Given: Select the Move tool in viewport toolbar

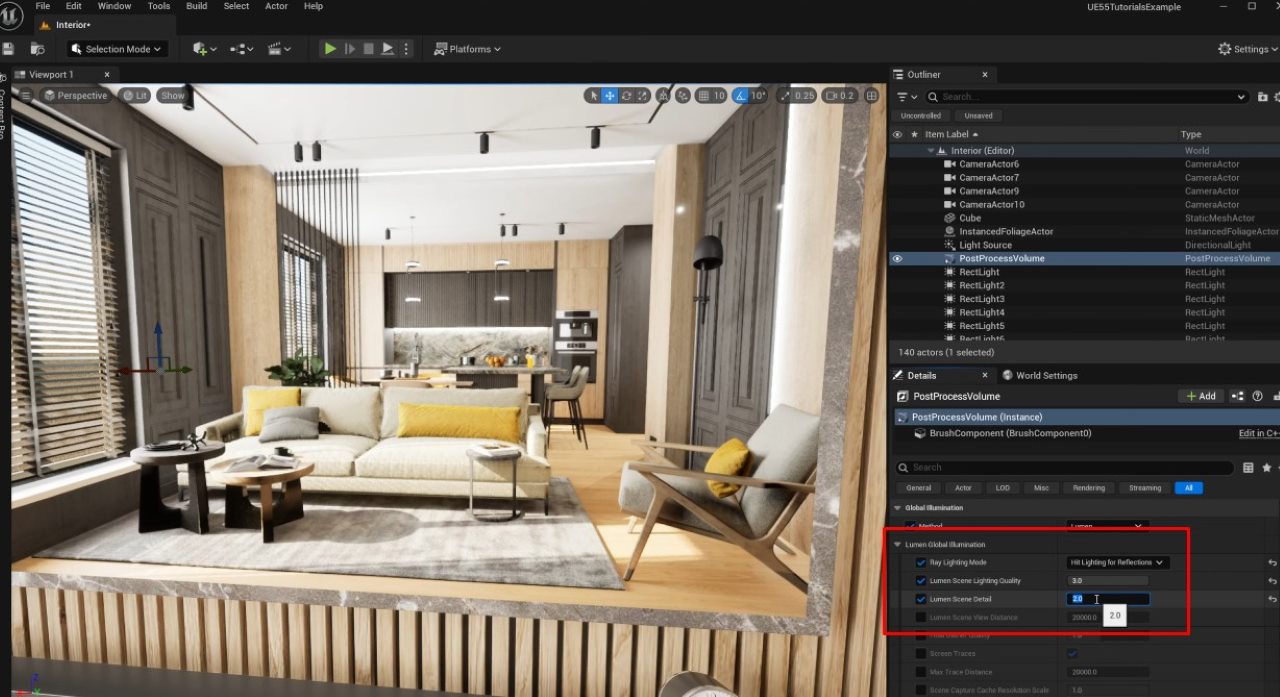Looking at the screenshot, I should pyautogui.click(x=610, y=95).
